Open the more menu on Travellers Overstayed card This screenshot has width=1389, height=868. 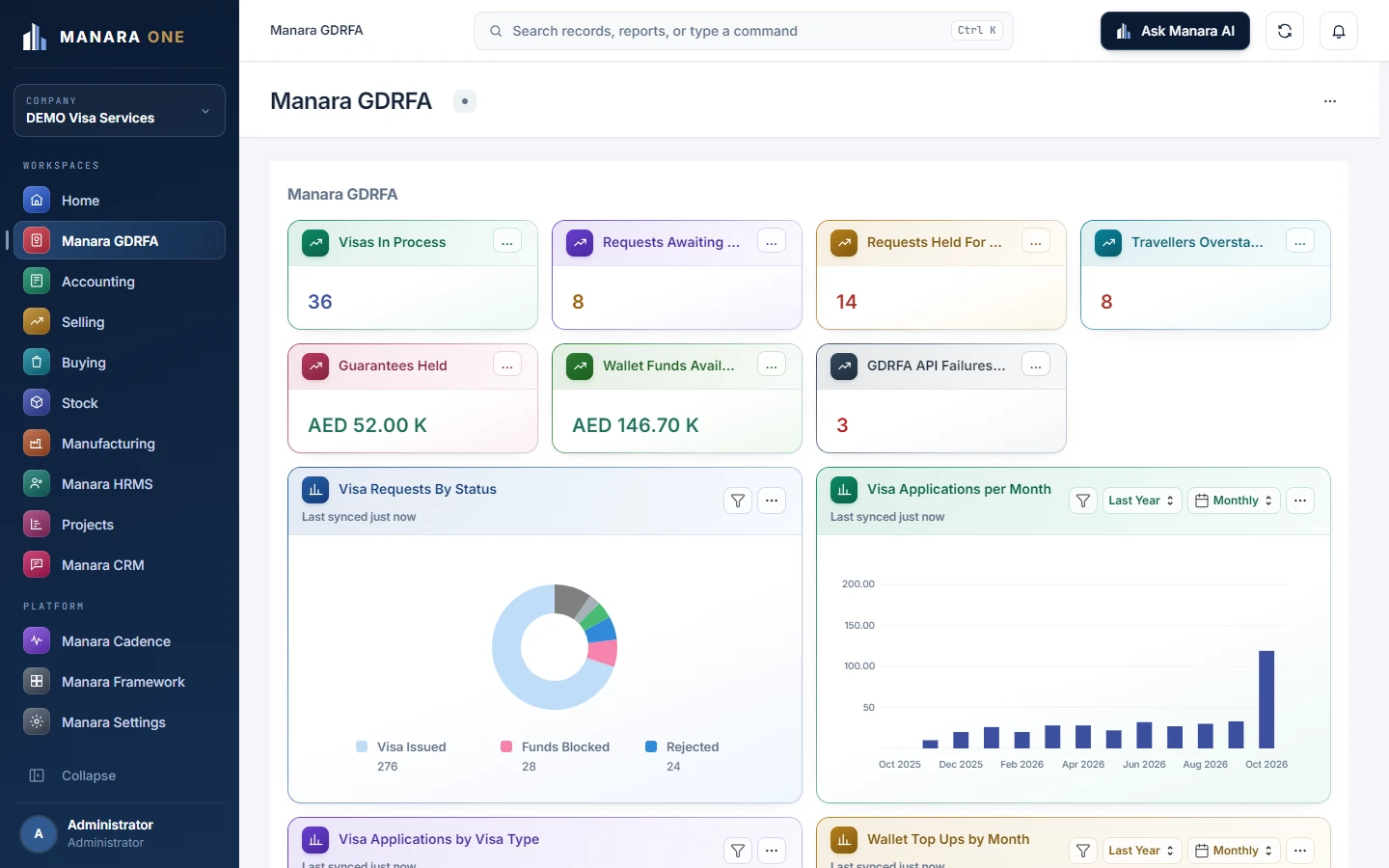pos(1300,242)
